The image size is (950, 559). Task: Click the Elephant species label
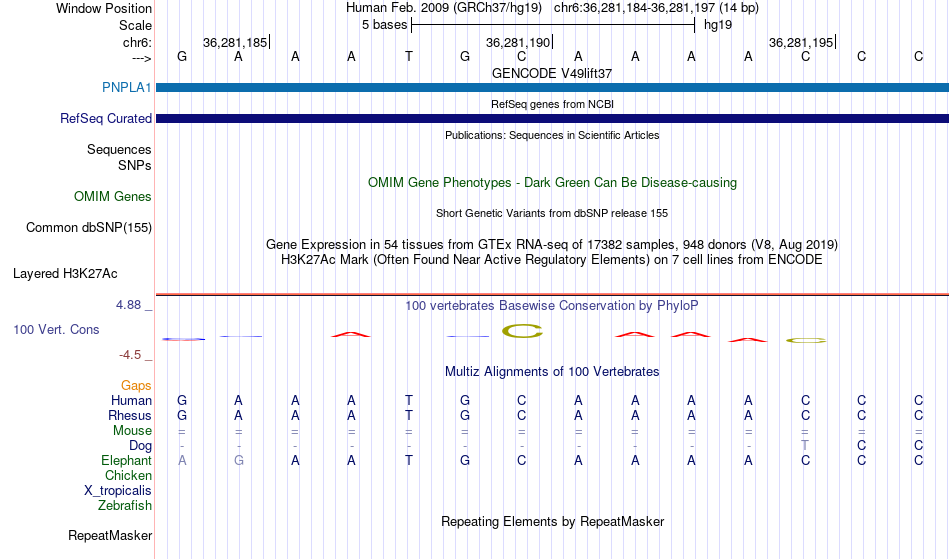[127, 460]
